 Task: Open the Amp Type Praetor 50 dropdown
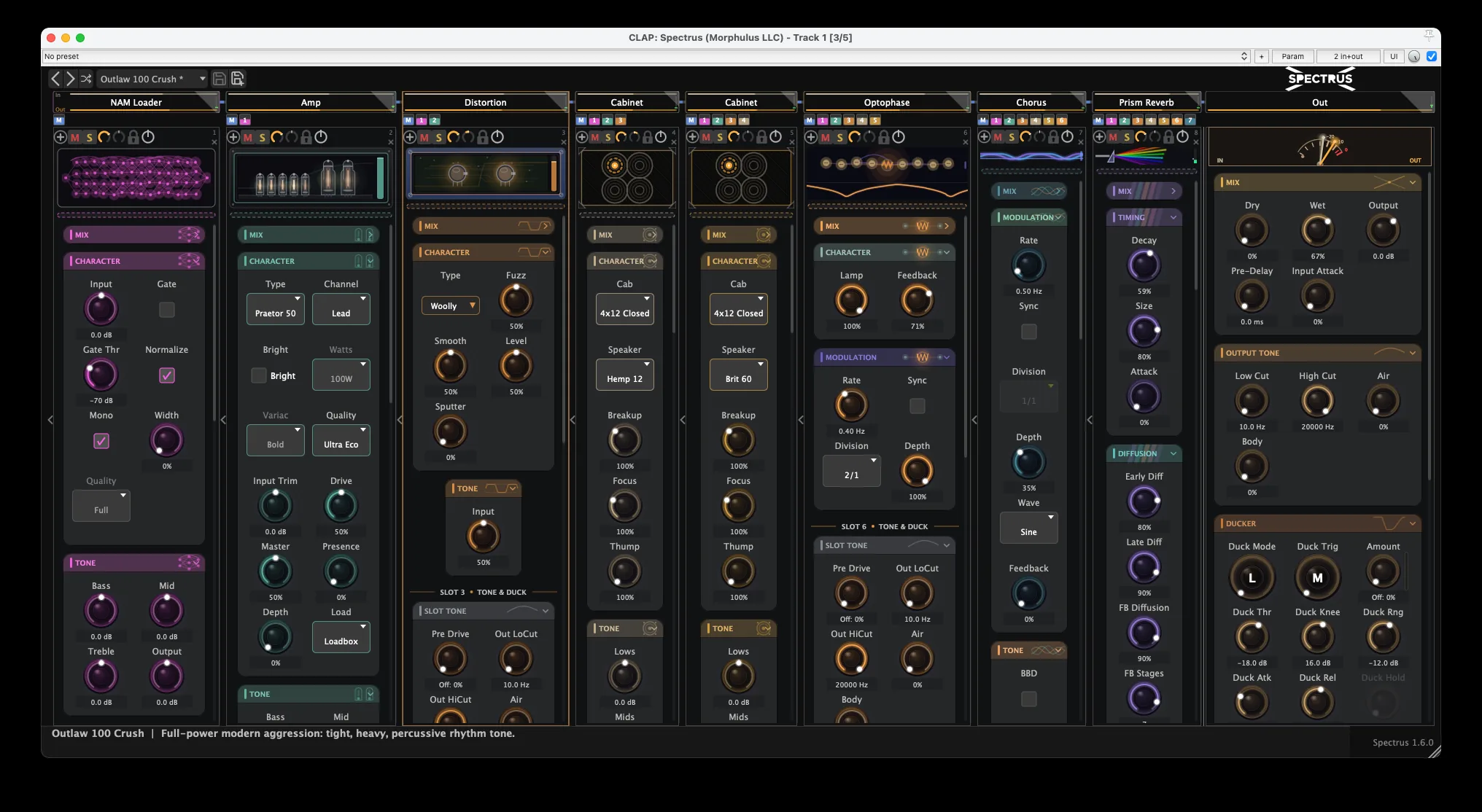coord(276,309)
